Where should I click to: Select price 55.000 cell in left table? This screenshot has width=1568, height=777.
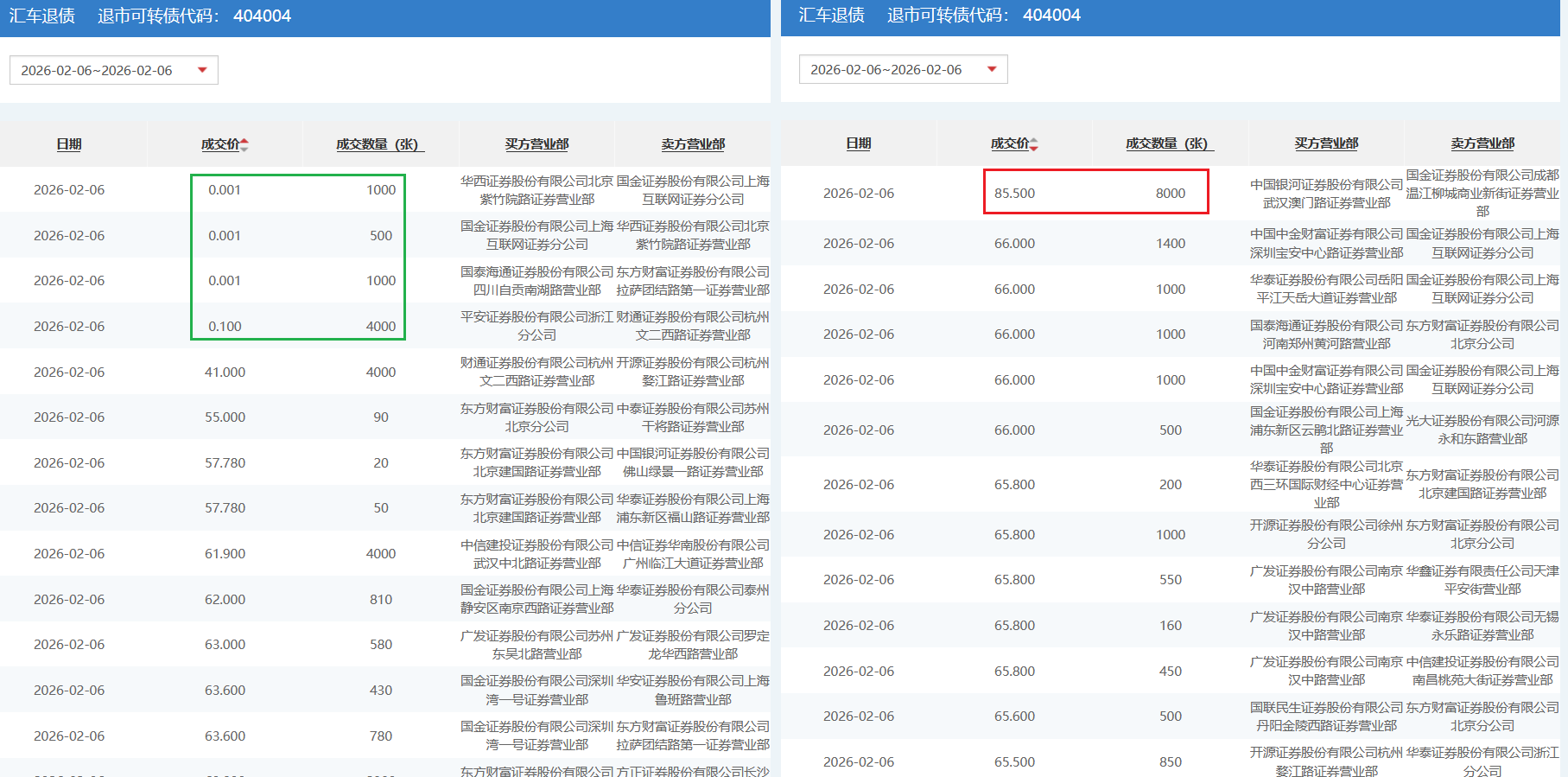click(225, 417)
